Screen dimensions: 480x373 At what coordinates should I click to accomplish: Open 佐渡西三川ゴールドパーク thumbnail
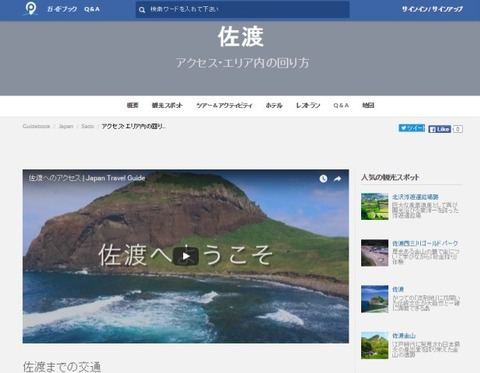tap(375, 253)
